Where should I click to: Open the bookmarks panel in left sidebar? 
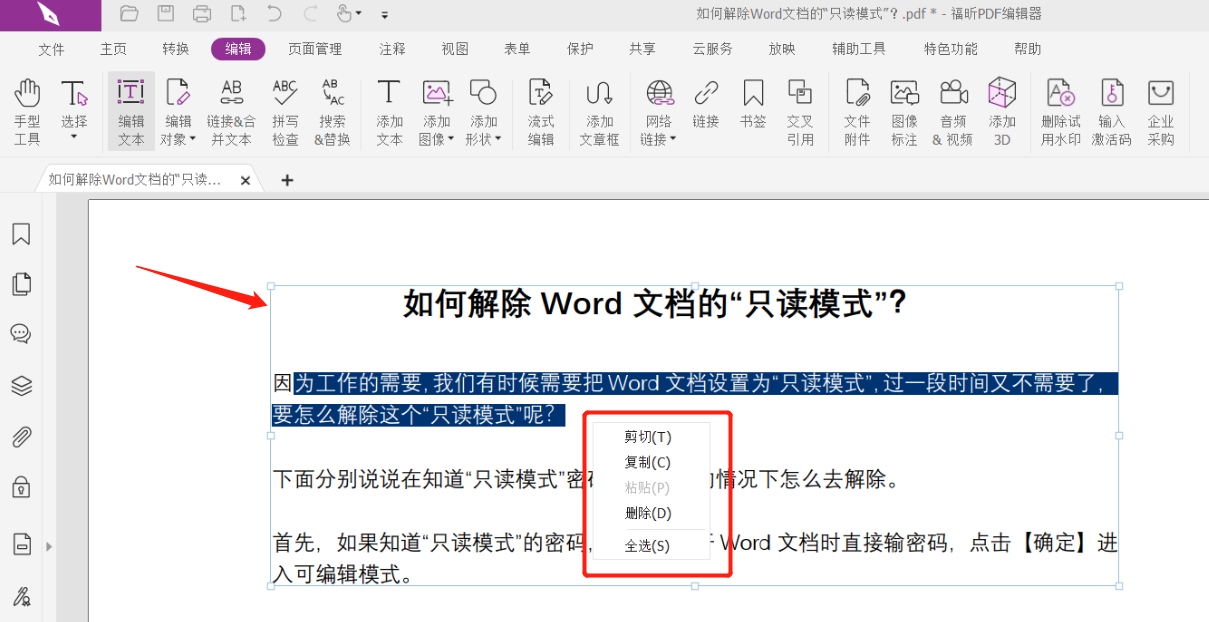pyautogui.click(x=22, y=233)
